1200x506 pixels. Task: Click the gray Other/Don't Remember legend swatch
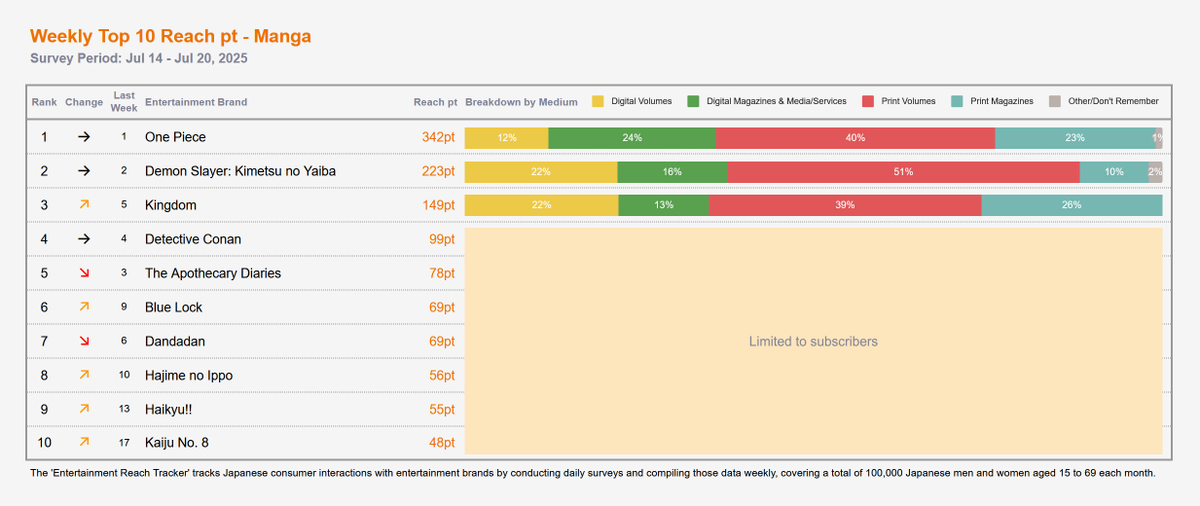(1055, 101)
